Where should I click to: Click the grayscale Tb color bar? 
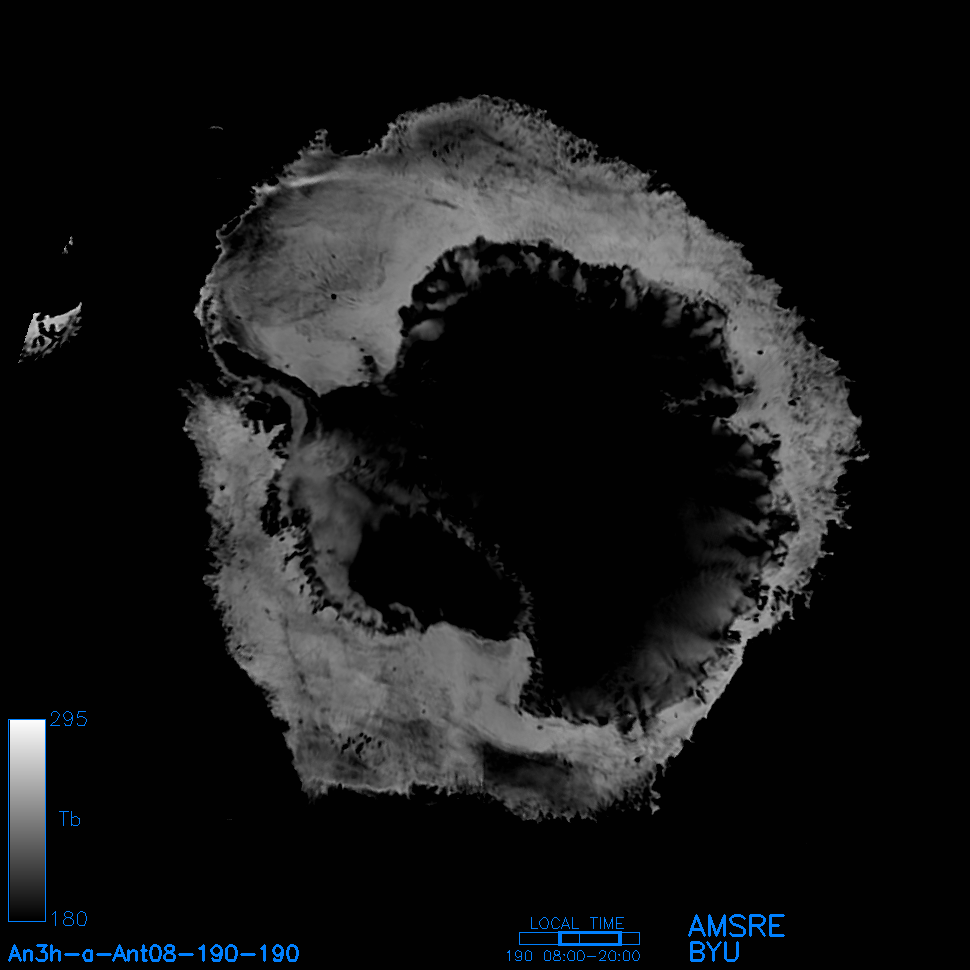click(x=27, y=820)
